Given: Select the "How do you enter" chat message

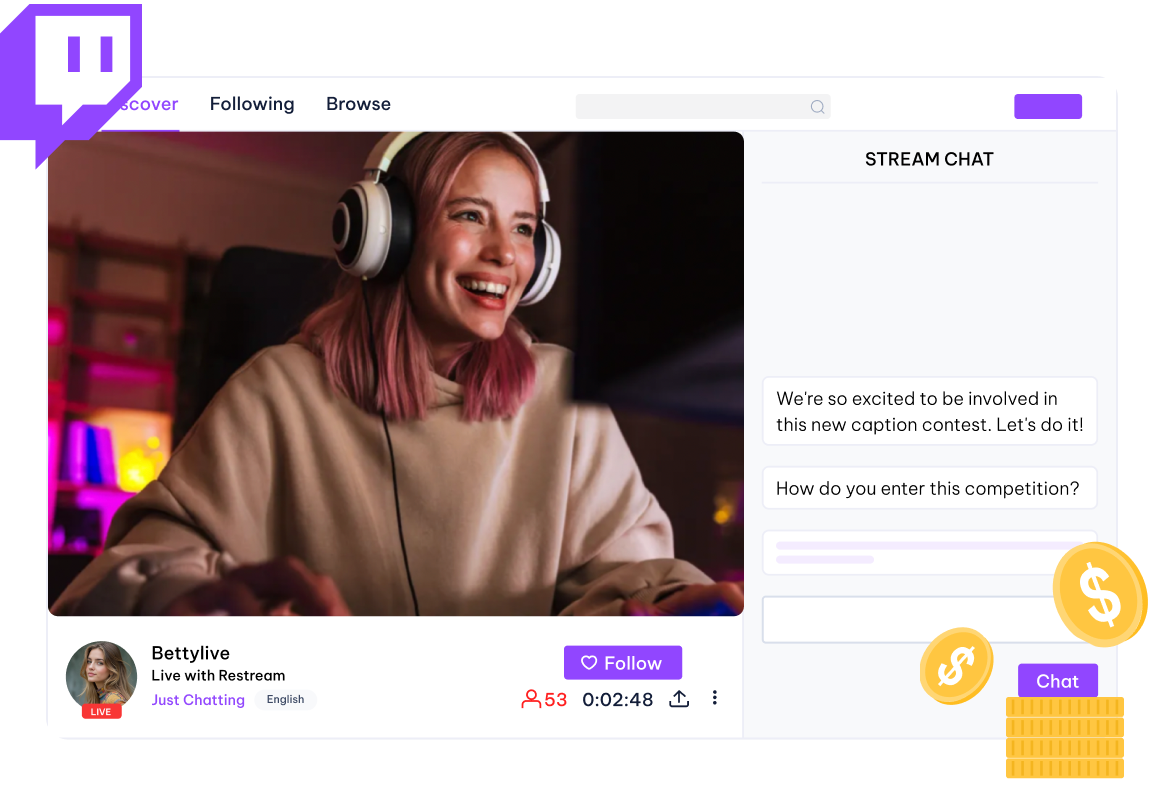Looking at the screenshot, I should [929, 488].
